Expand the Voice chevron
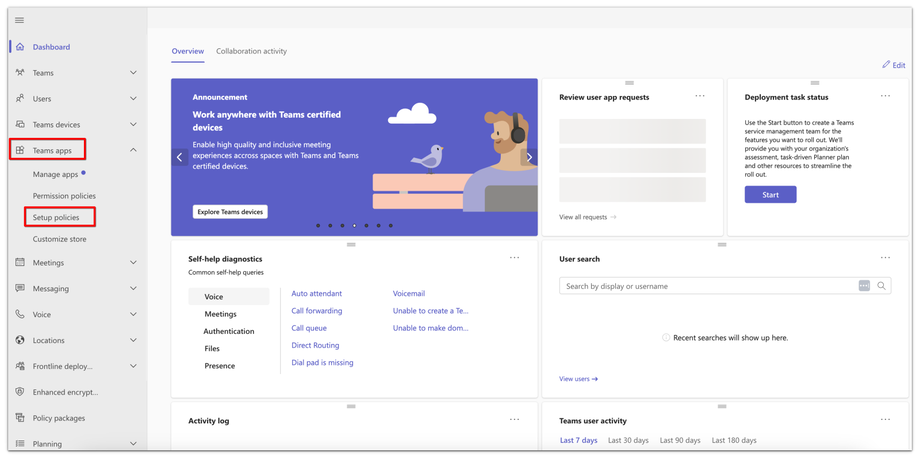This screenshot has width=920, height=459. [133, 314]
